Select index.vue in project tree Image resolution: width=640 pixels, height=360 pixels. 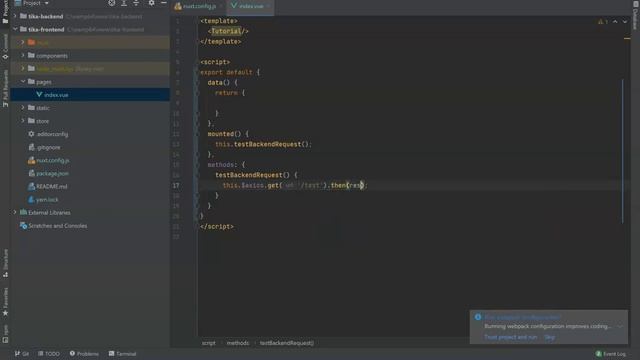tap(90, 95)
